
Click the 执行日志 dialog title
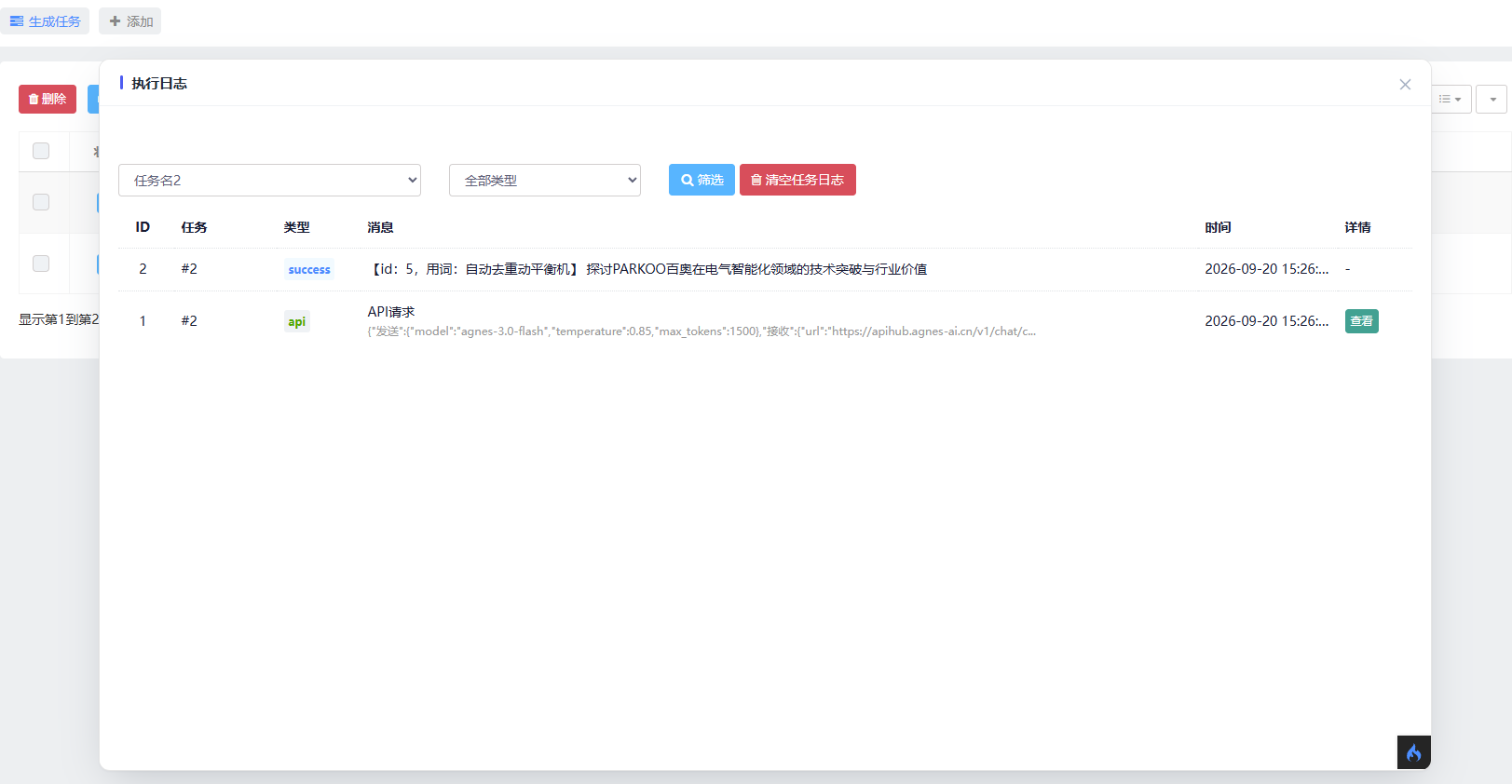point(159,84)
